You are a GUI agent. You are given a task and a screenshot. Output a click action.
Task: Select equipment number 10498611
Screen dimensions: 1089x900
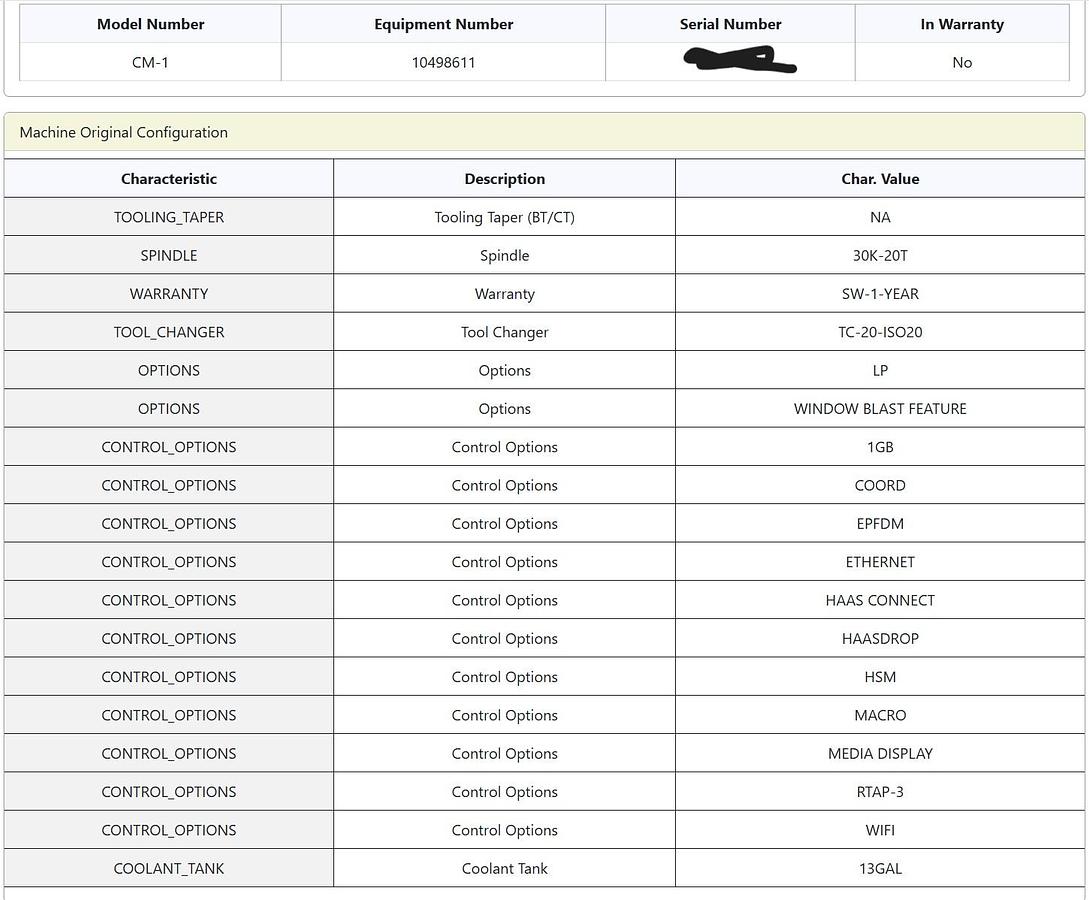[x=443, y=62]
